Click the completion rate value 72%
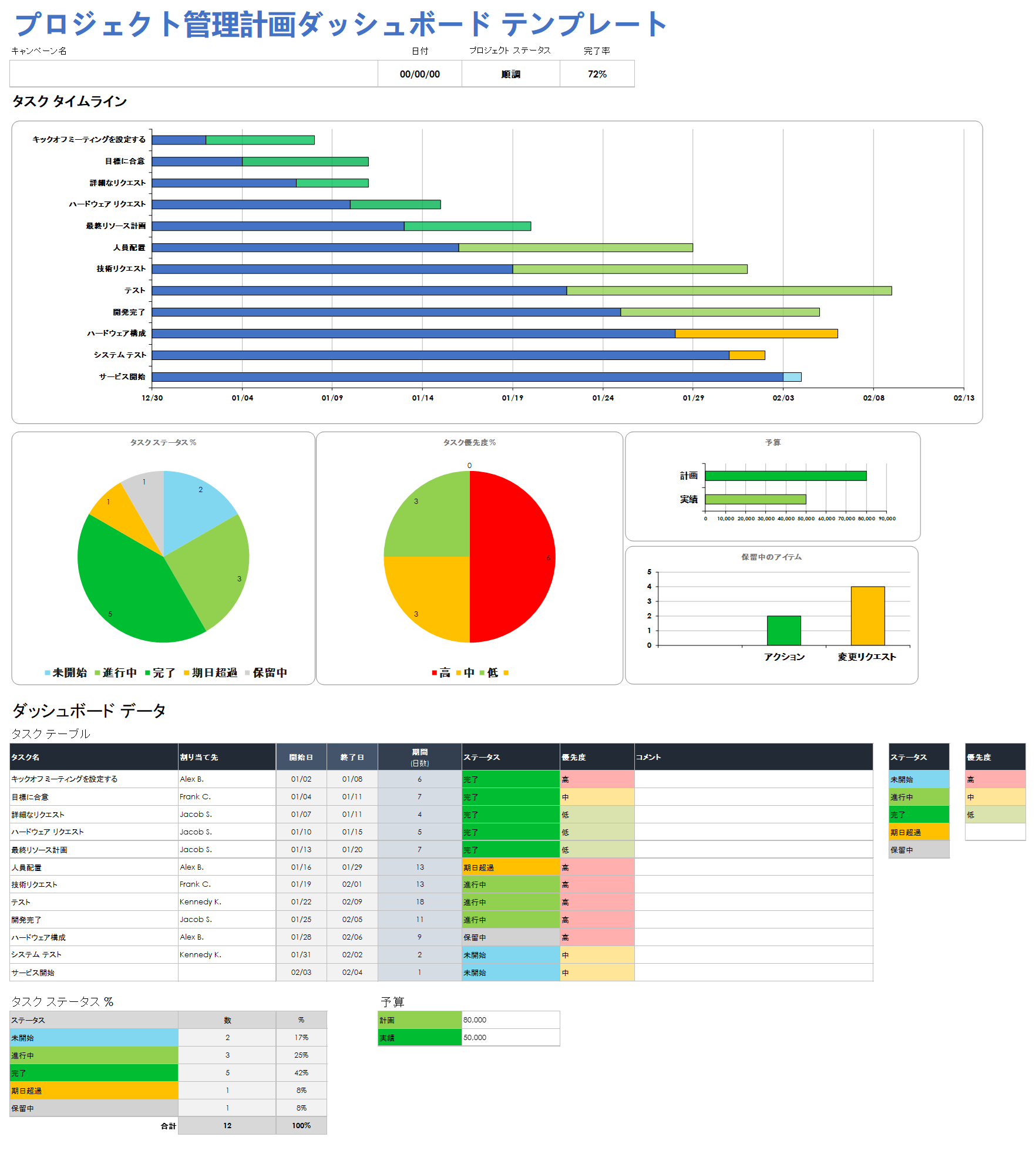The width and height of the screenshot is (1036, 1154). [597, 74]
